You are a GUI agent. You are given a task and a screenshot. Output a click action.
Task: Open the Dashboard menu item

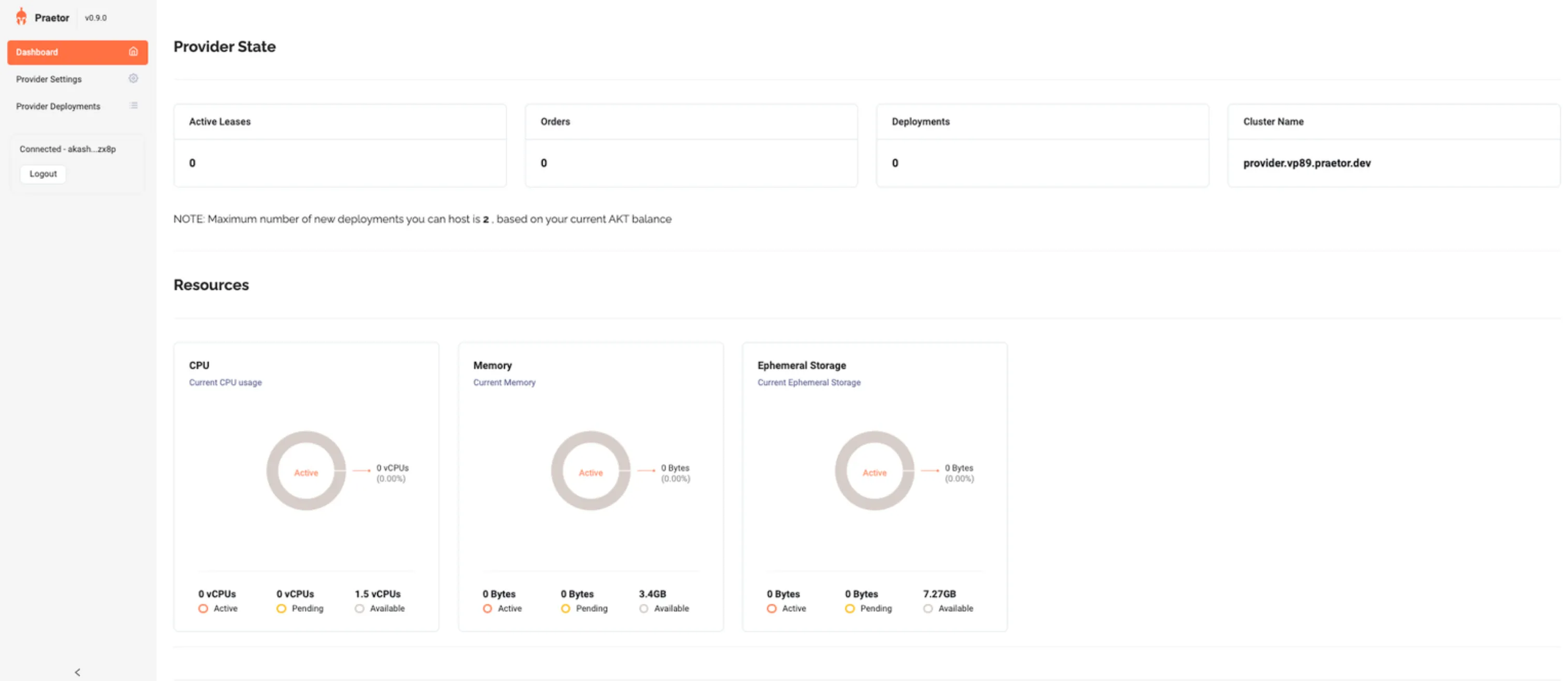click(x=37, y=52)
